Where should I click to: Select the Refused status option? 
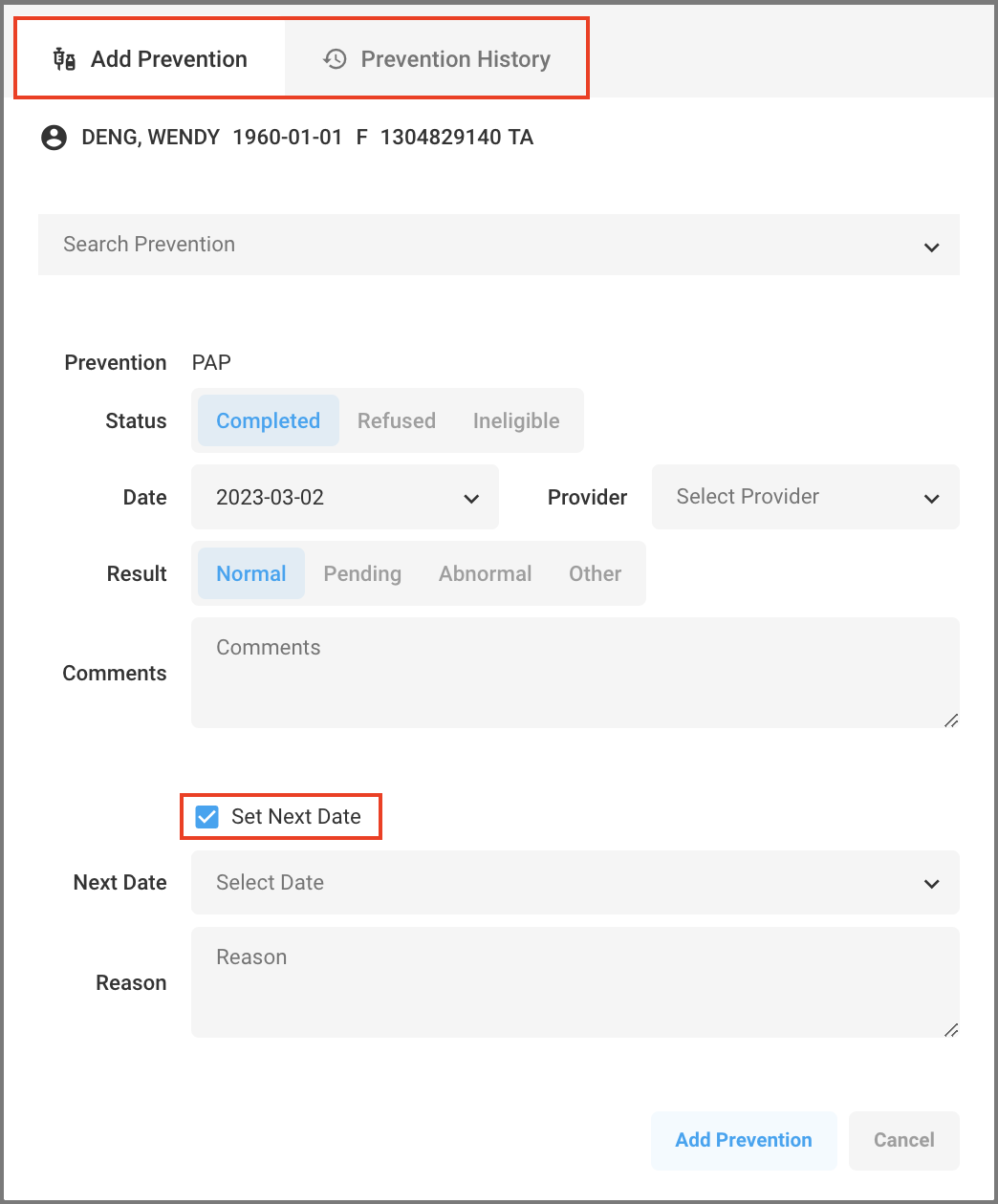[397, 420]
